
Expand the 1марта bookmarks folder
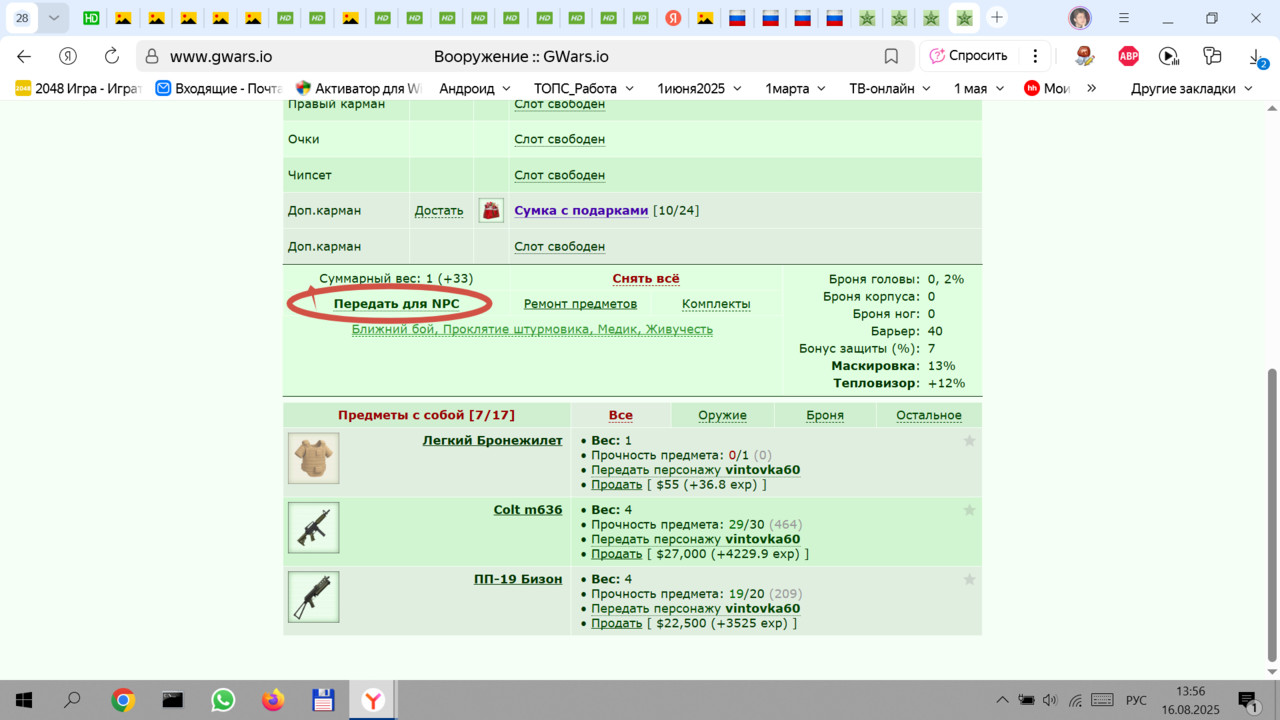[795, 88]
